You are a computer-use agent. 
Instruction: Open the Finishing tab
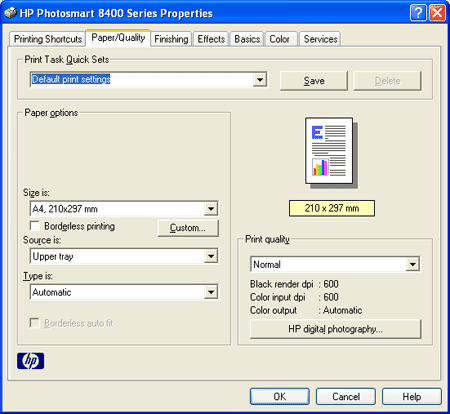pos(171,39)
